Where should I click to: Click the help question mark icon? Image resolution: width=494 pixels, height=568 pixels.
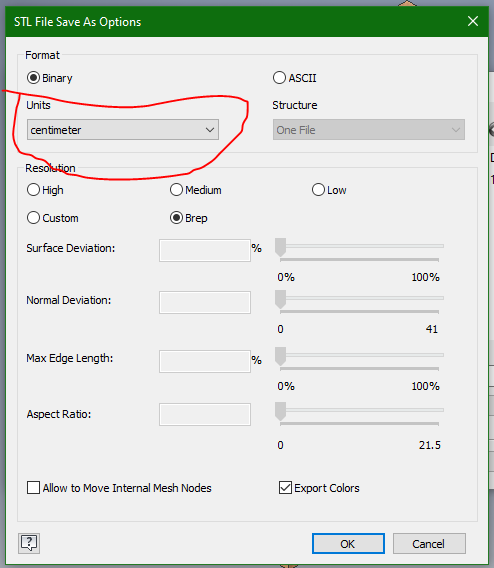pyautogui.click(x=29, y=543)
